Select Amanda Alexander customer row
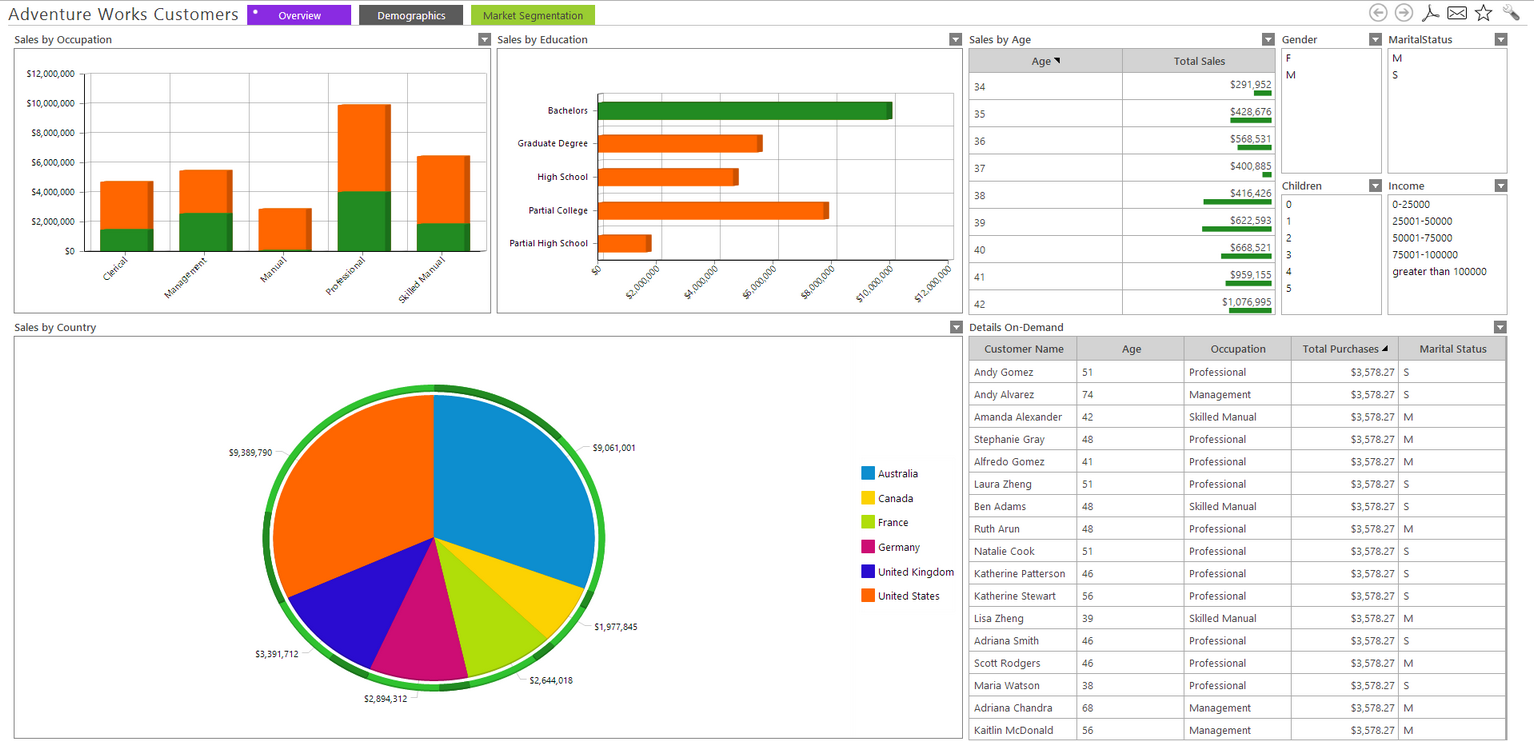 (1237, 417)
